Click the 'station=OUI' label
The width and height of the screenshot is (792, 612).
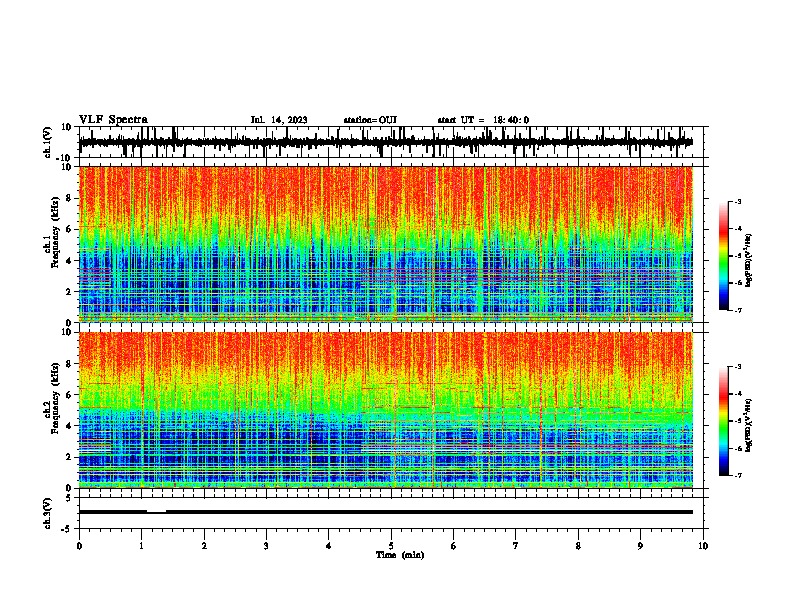pos(370,120)
